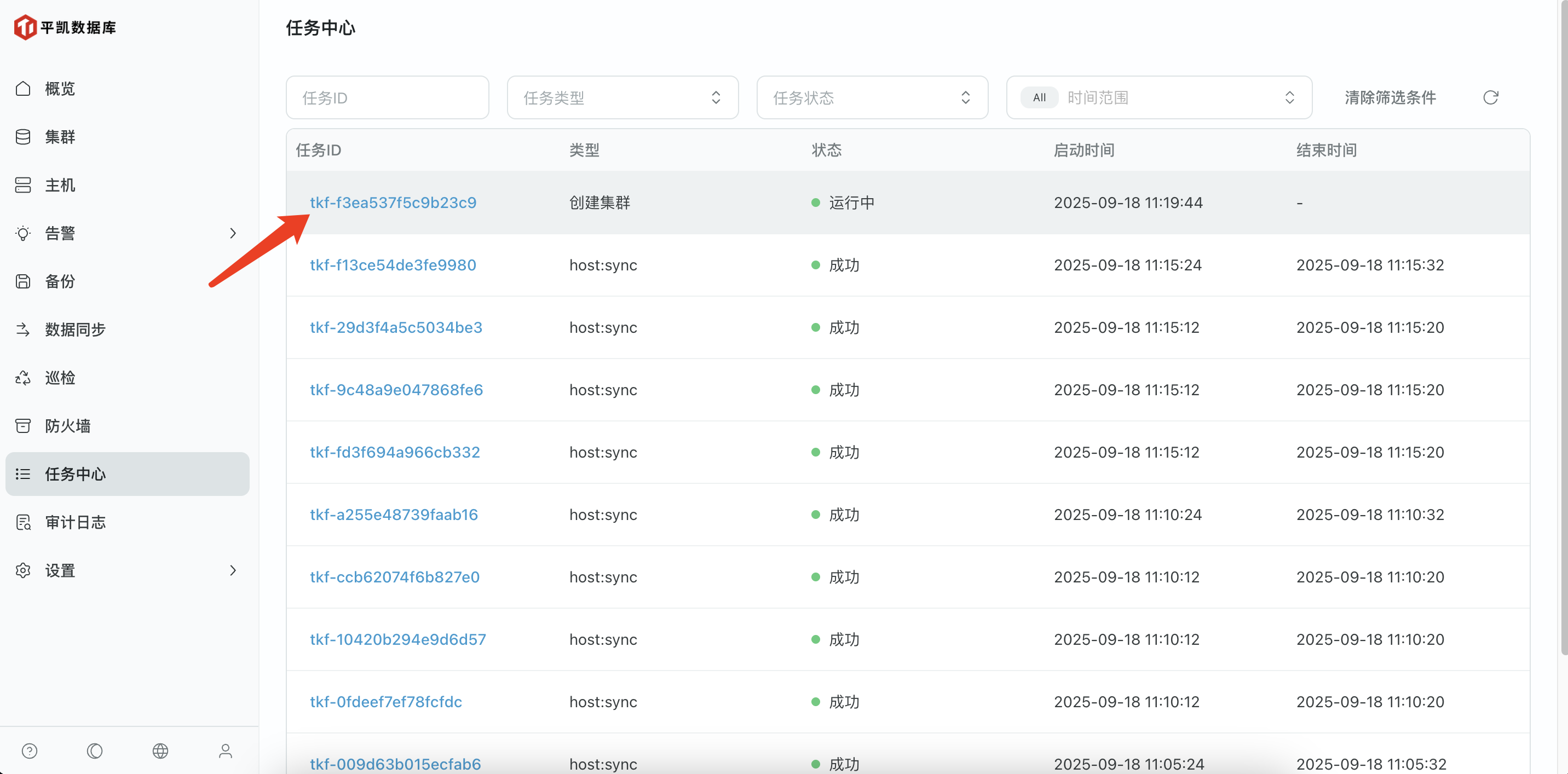Open the 主机 hosts section

click(60, 185)
